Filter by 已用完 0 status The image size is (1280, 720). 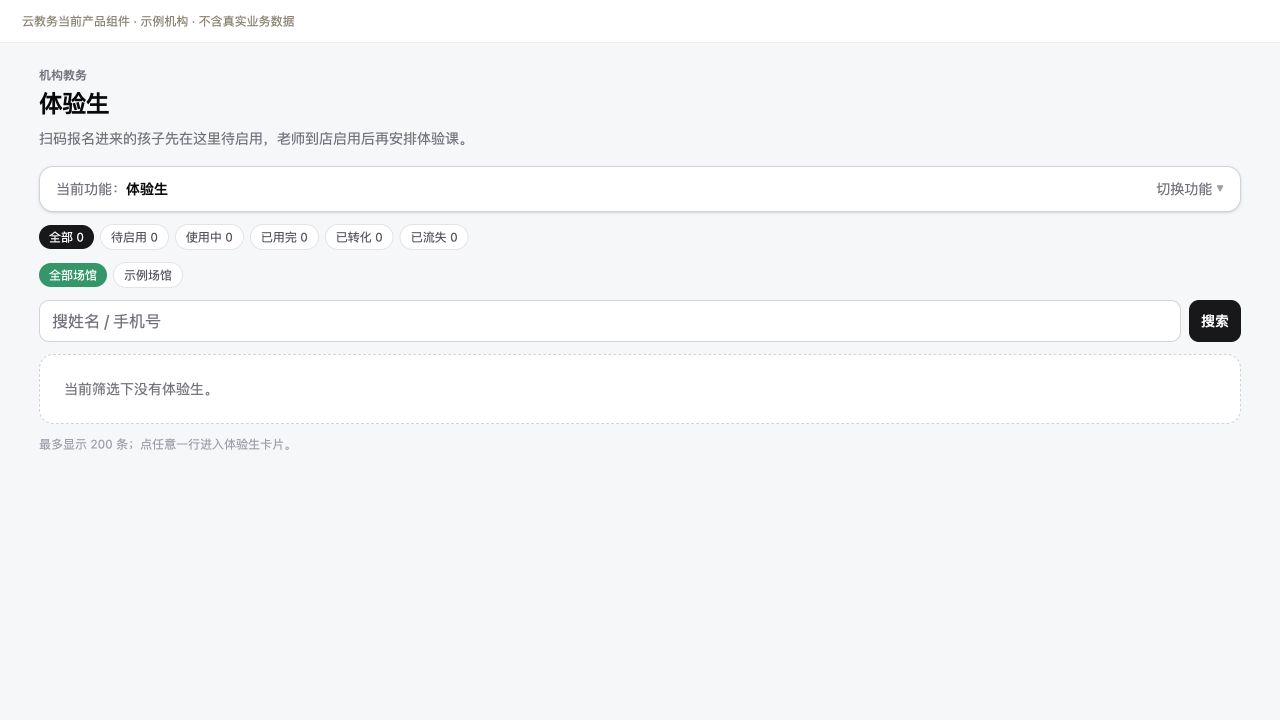pos(284,237)
